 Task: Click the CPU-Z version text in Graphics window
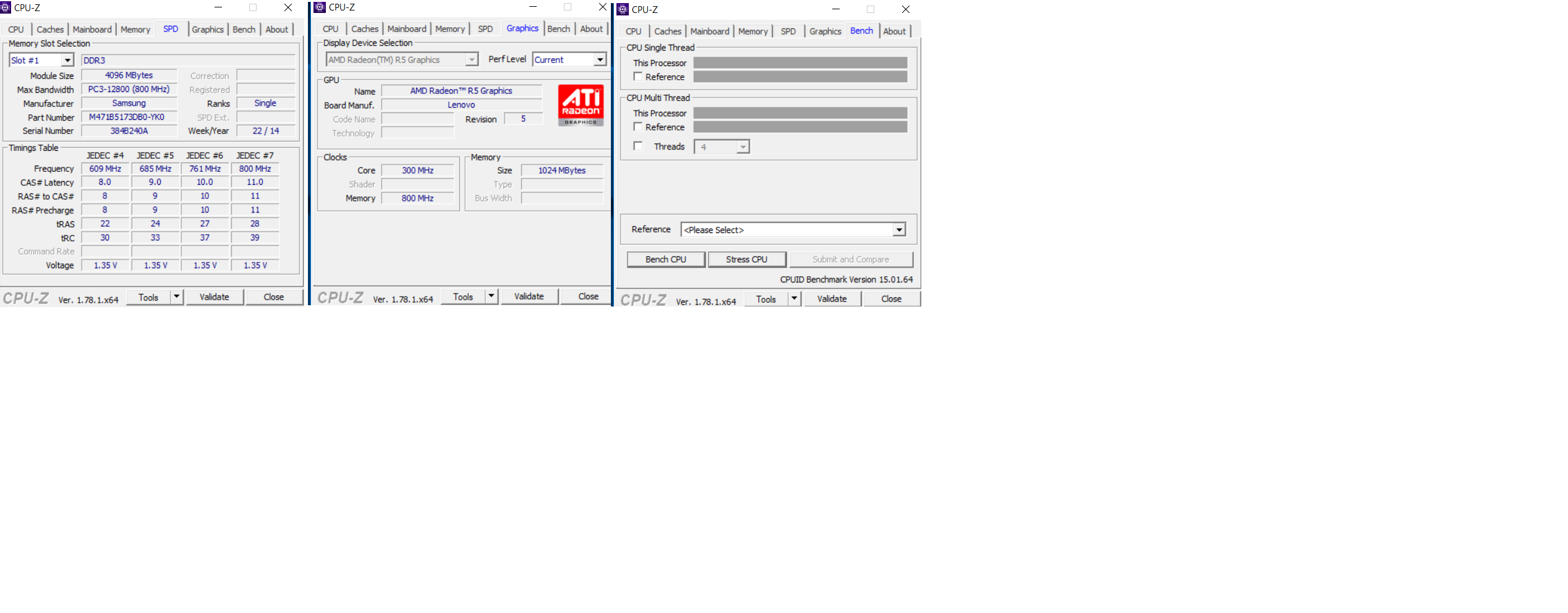pyautogui.click(x=403, y=298)
